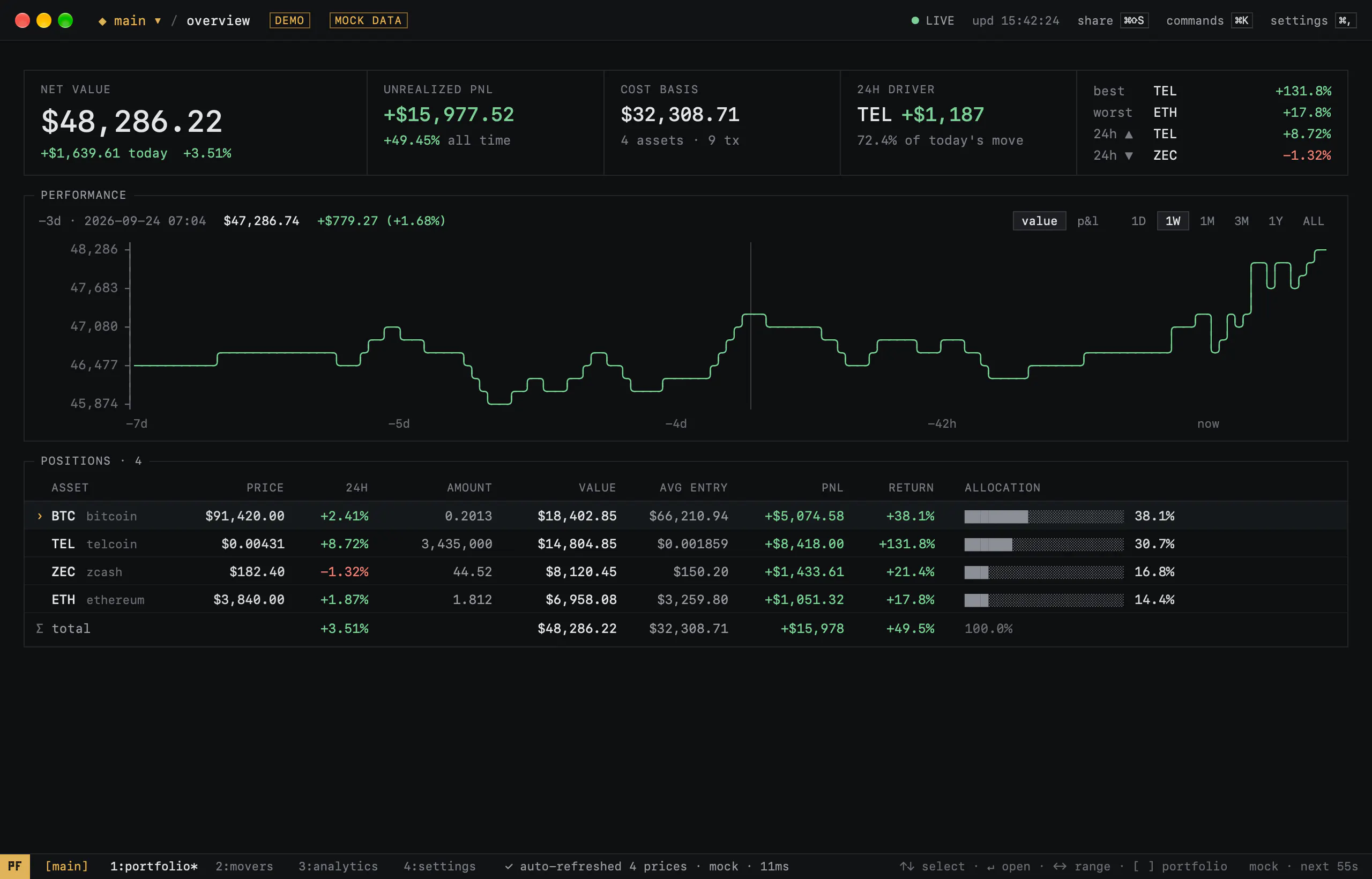
Task: Select the 3M chart range
Action: click(1241, 221)
